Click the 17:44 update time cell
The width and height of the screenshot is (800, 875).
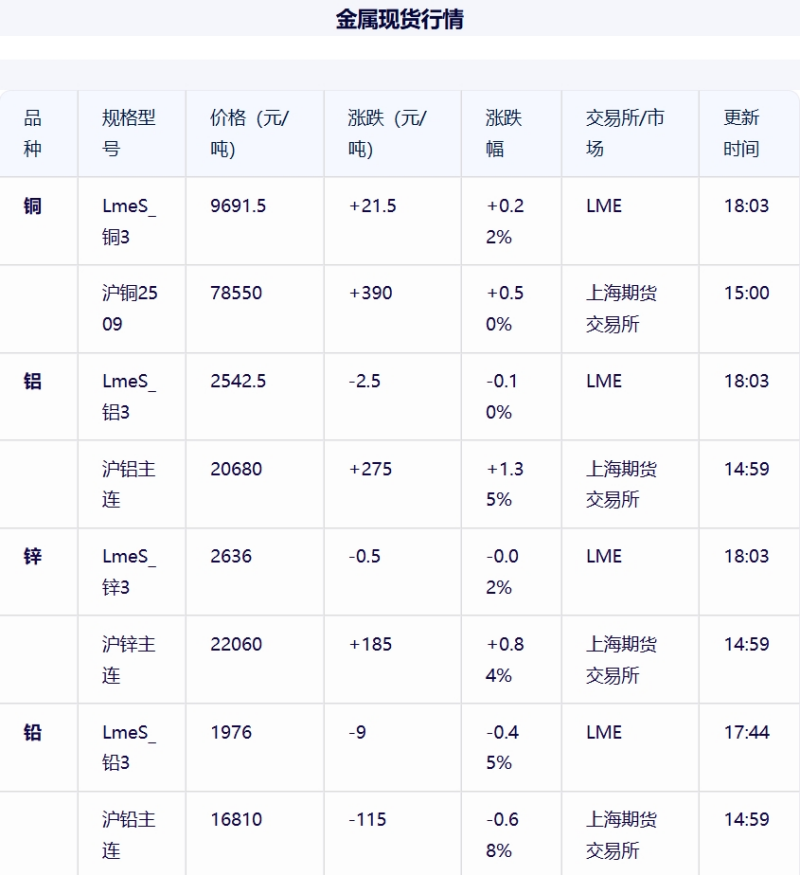pyautogui.click(x=746, y=732)
